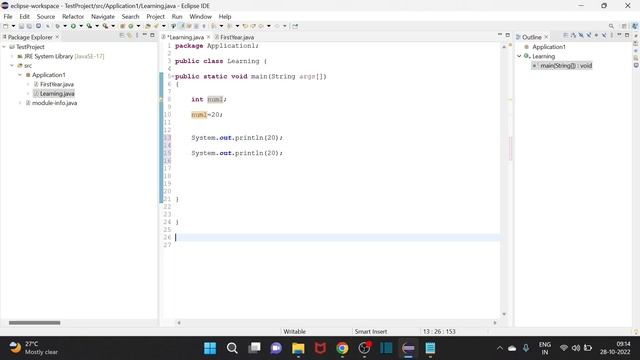Minimize the Package Explorer view
Viewport: 640px width, 360px height.
click(x=144, y=36)
